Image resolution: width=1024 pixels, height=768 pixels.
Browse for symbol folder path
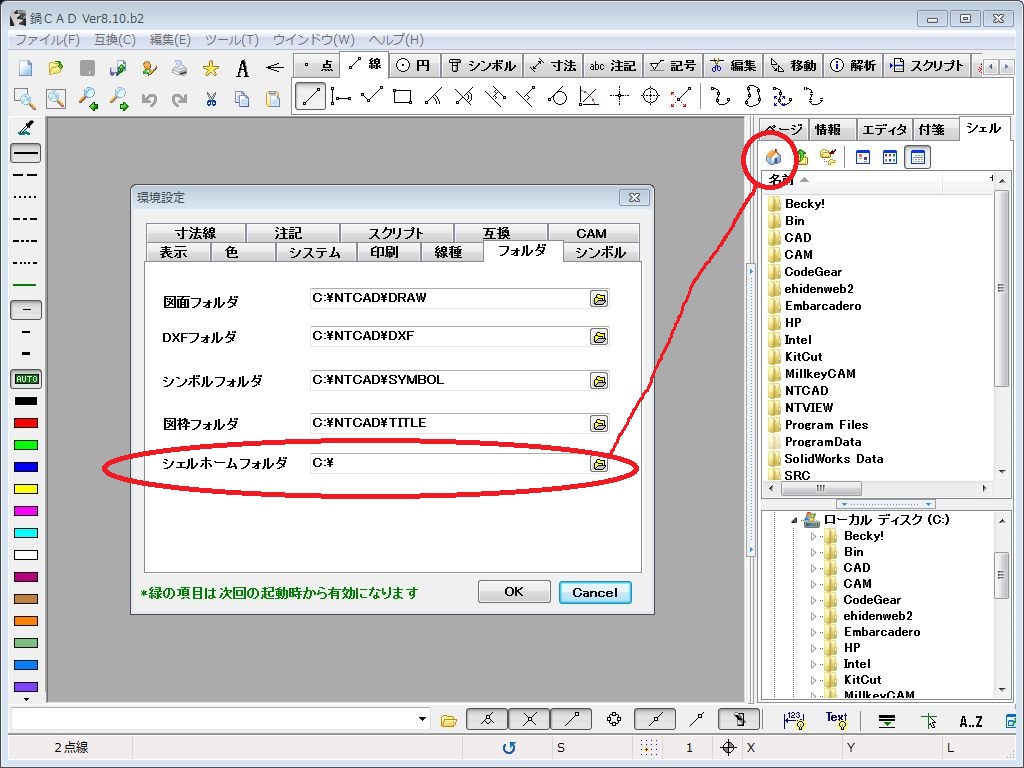[x=599, y=380]
